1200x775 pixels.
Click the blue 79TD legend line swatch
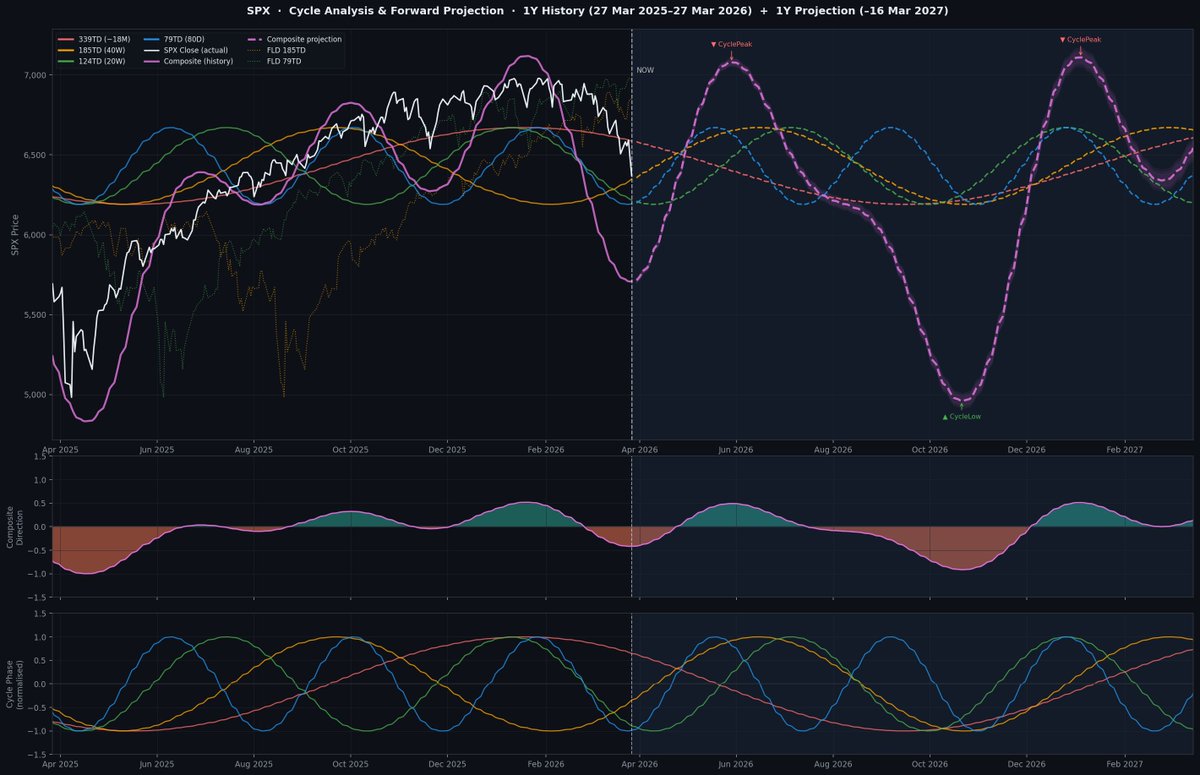tap(151, 39)
